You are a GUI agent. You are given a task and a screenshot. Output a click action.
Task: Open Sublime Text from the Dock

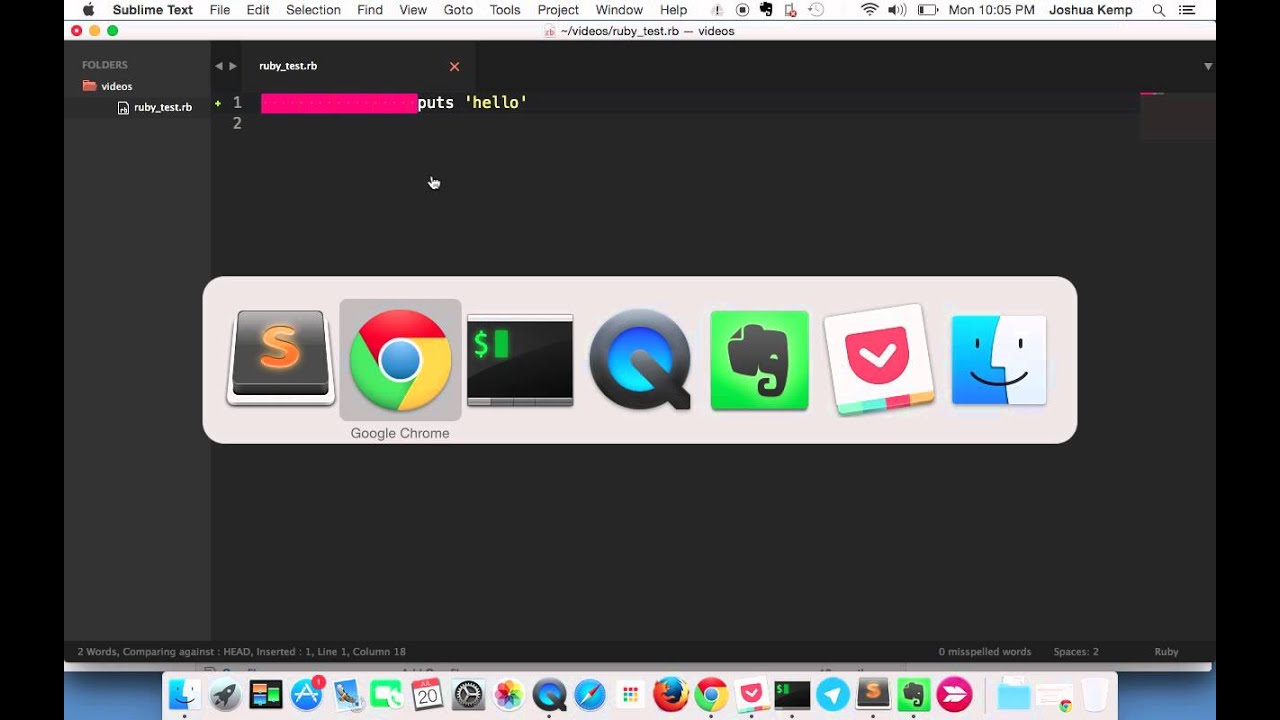(873, 693)
